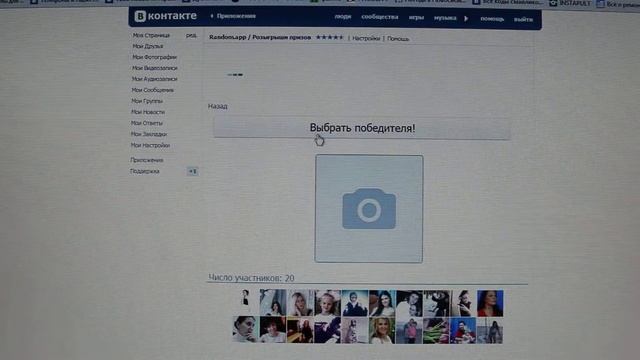Open Мои Фотографии in sidebar

point(154,57)
